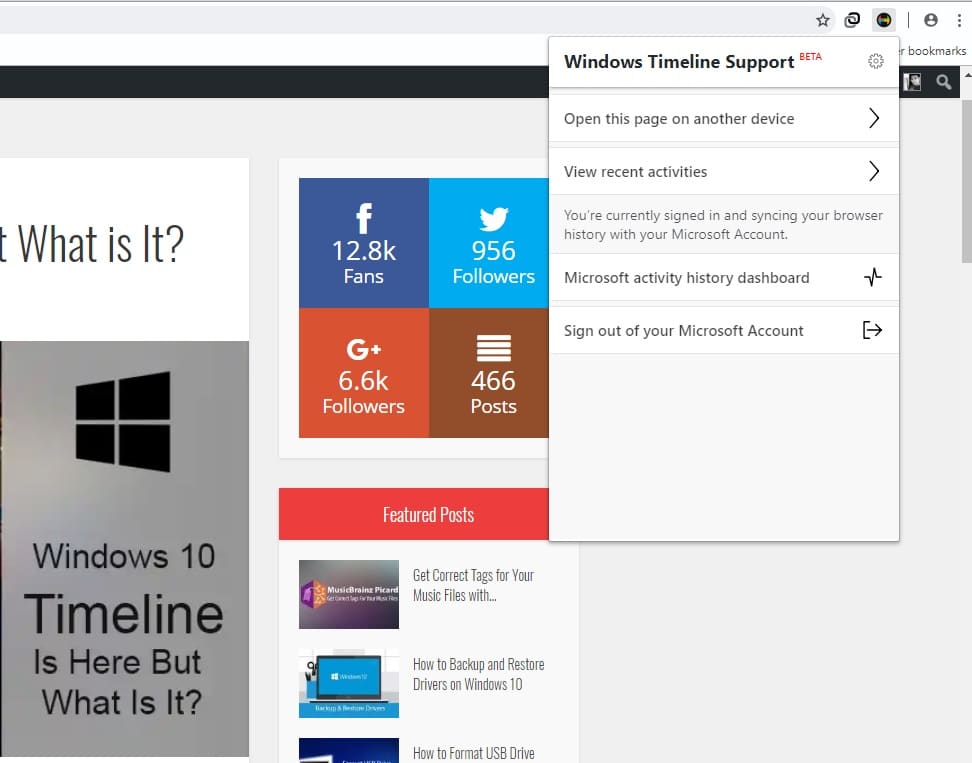The width and height of the screenshot is (972, 763).
Task: Click the activity pulse icon
Action: pos(873,277)
